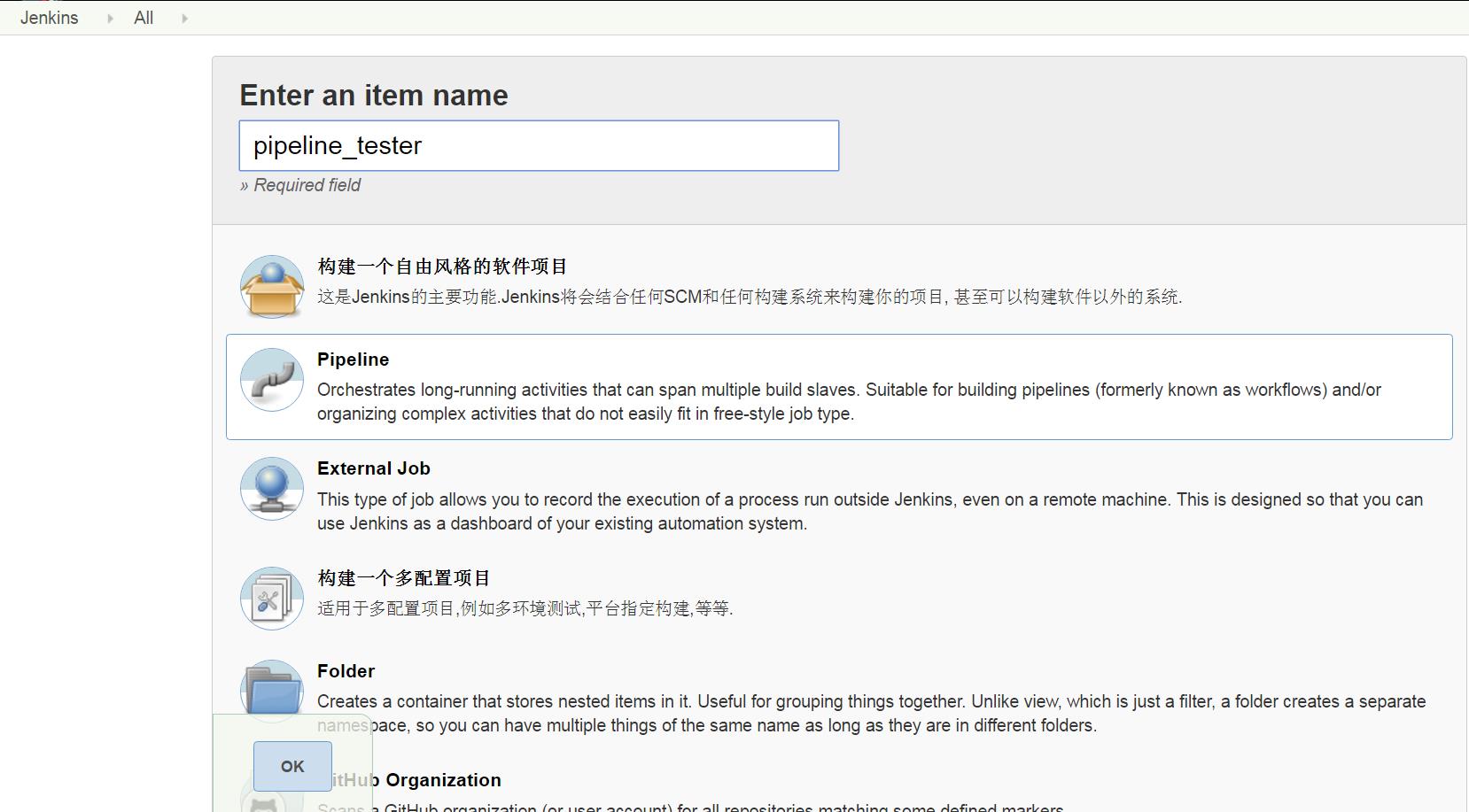
Task: Select the Pipeline item type title
Action: click(353, 360)
